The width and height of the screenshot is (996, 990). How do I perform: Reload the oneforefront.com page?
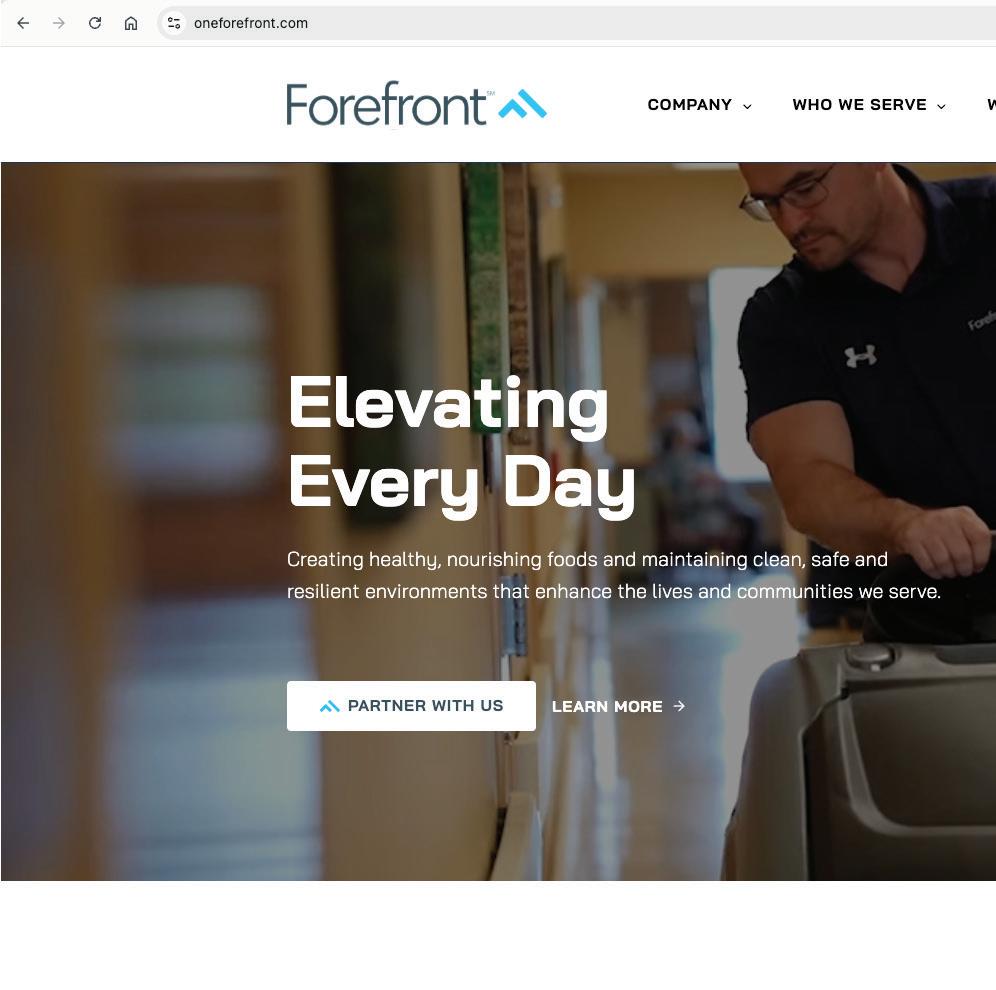click(x=95, y=23)
